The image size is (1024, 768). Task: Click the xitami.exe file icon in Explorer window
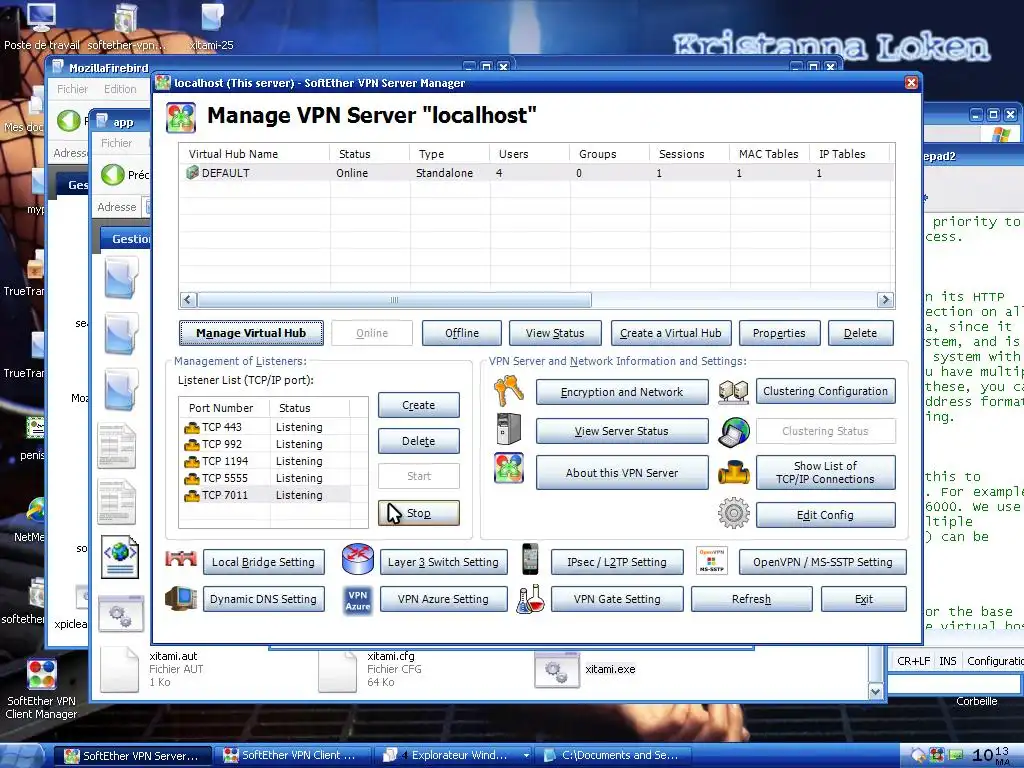[x=556, y=669]
